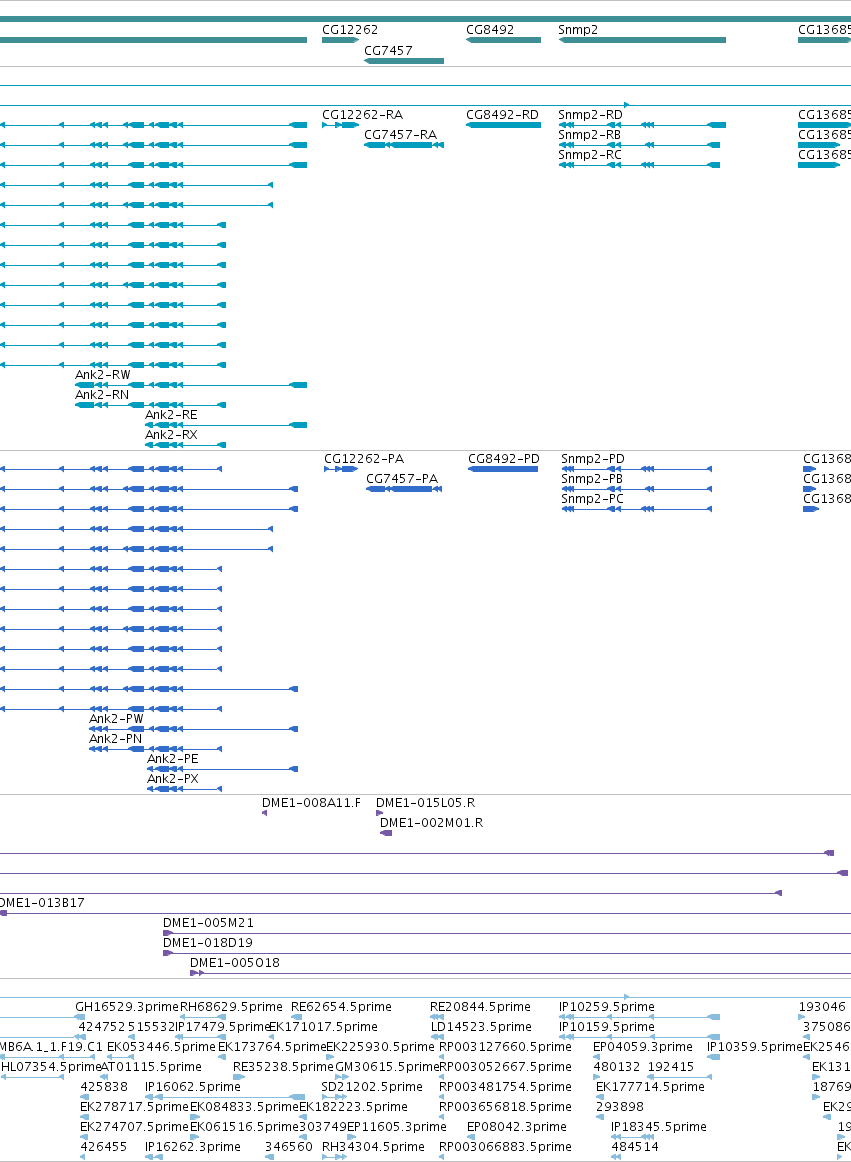Click the Snmp2 gene label
The width and height of the screenshot is (851, 1162).
pyautogui.click(x=578, y=30)
